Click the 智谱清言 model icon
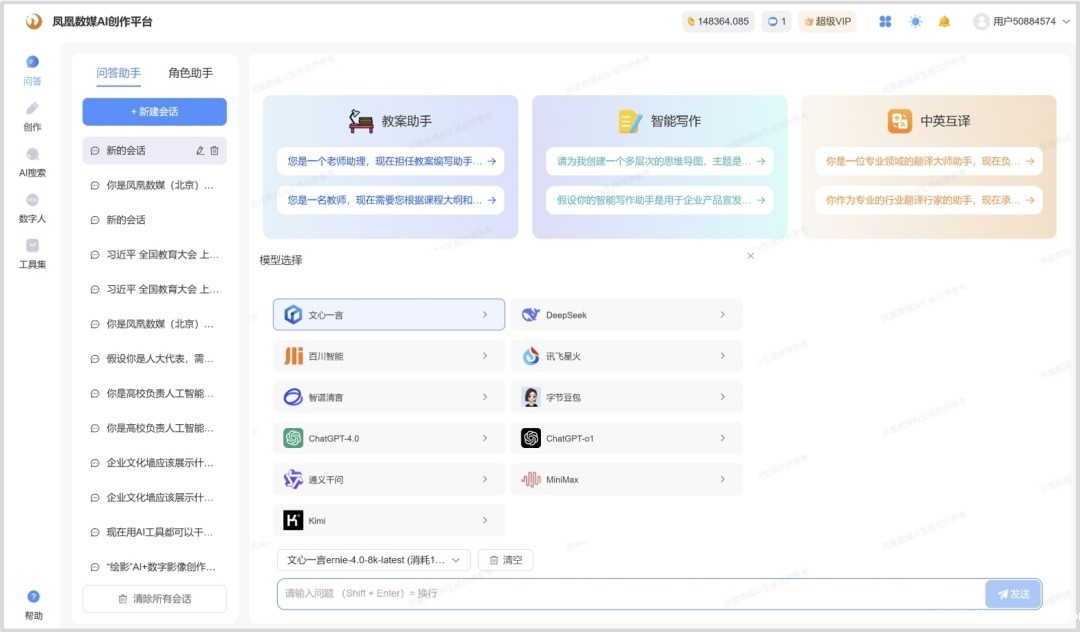Image resolution: width=1080 pixels, height=632 pixels. [293, 397]
